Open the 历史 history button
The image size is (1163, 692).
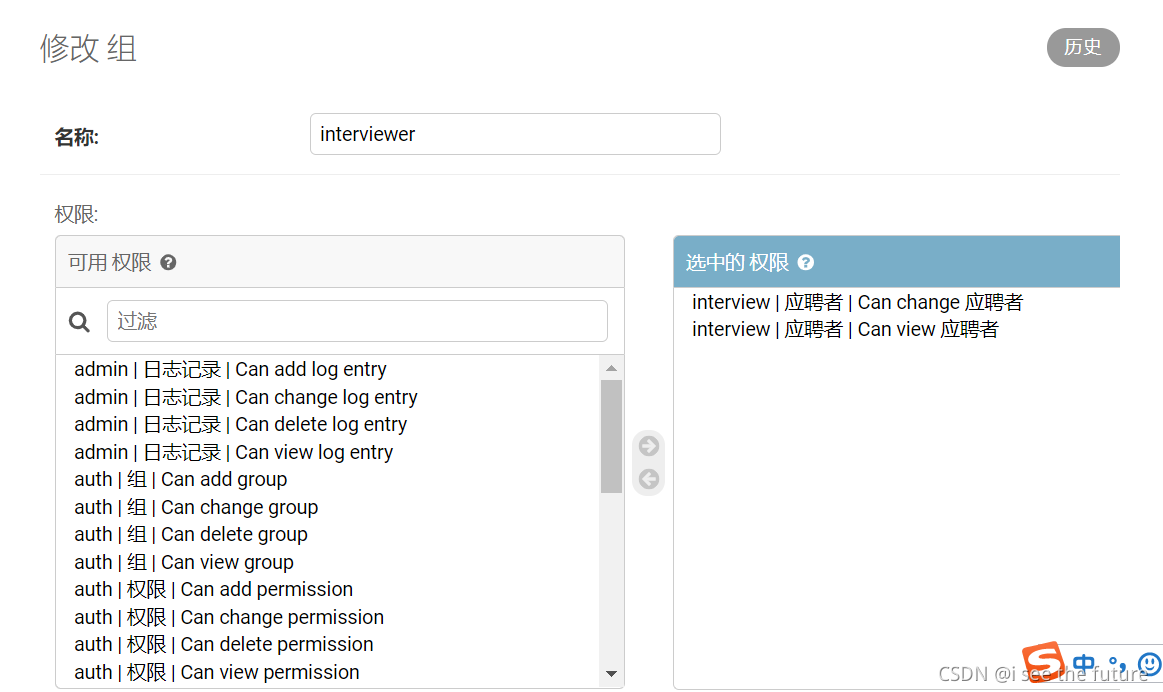(1083, 47)
